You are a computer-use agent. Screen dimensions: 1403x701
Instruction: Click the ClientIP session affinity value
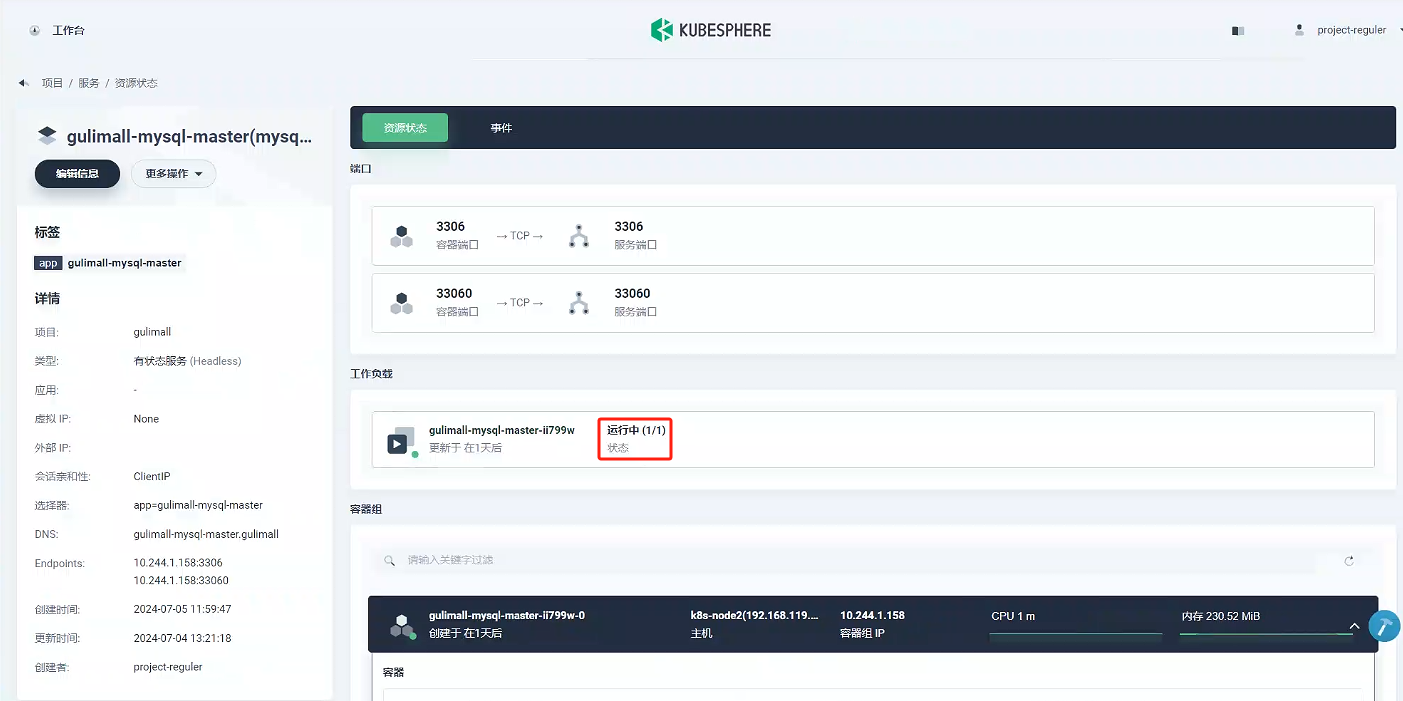[153, 477]
